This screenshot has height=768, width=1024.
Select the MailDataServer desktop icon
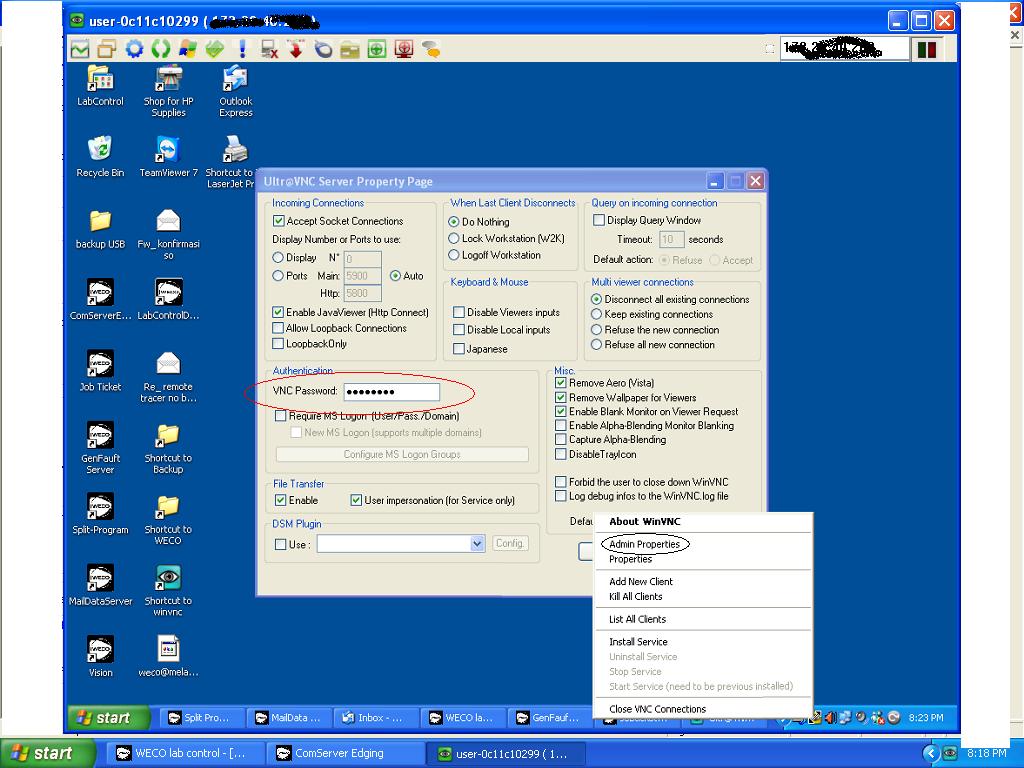coord(100,584)
